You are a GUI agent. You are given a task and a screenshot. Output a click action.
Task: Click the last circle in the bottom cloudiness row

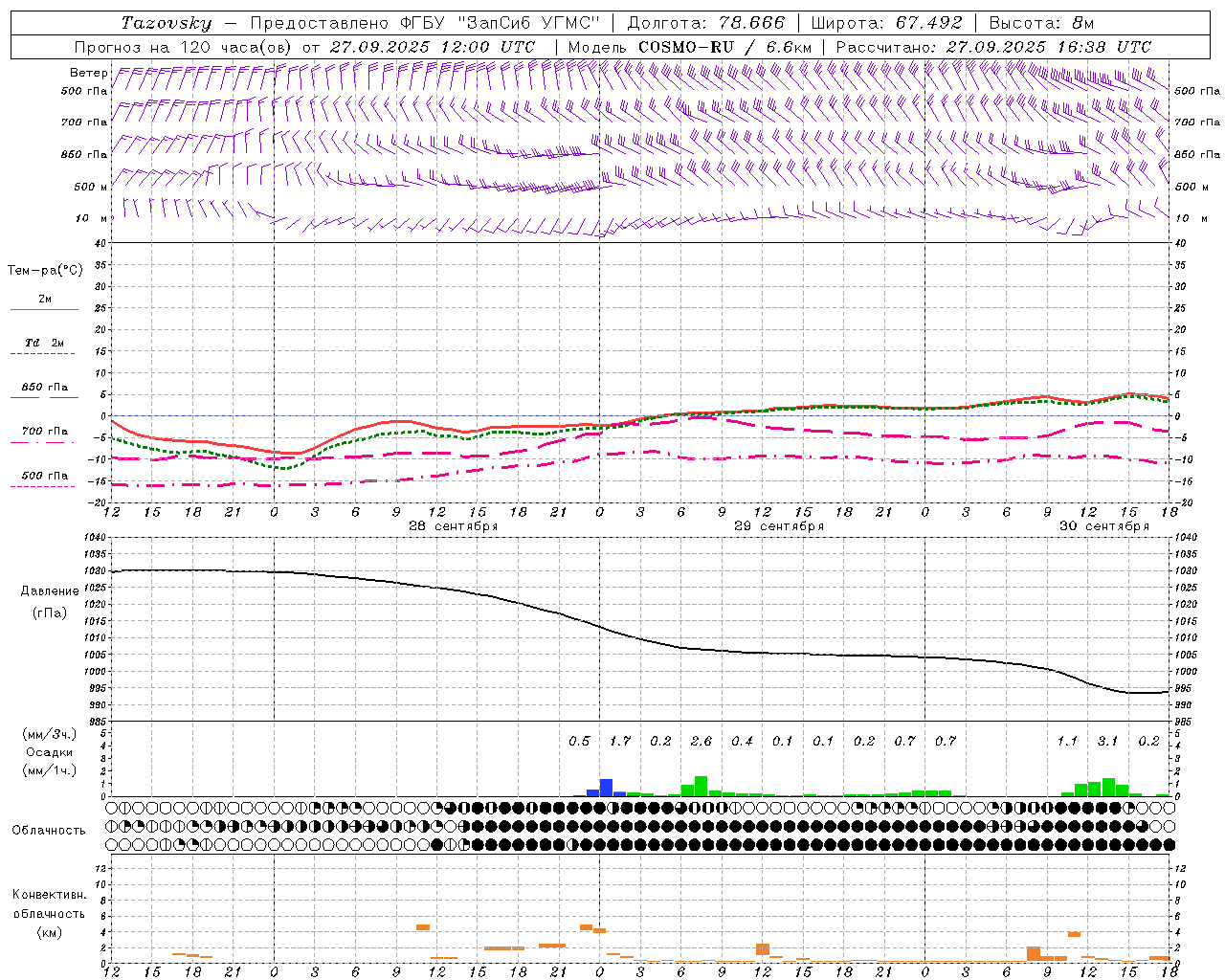pos(1169,844)
